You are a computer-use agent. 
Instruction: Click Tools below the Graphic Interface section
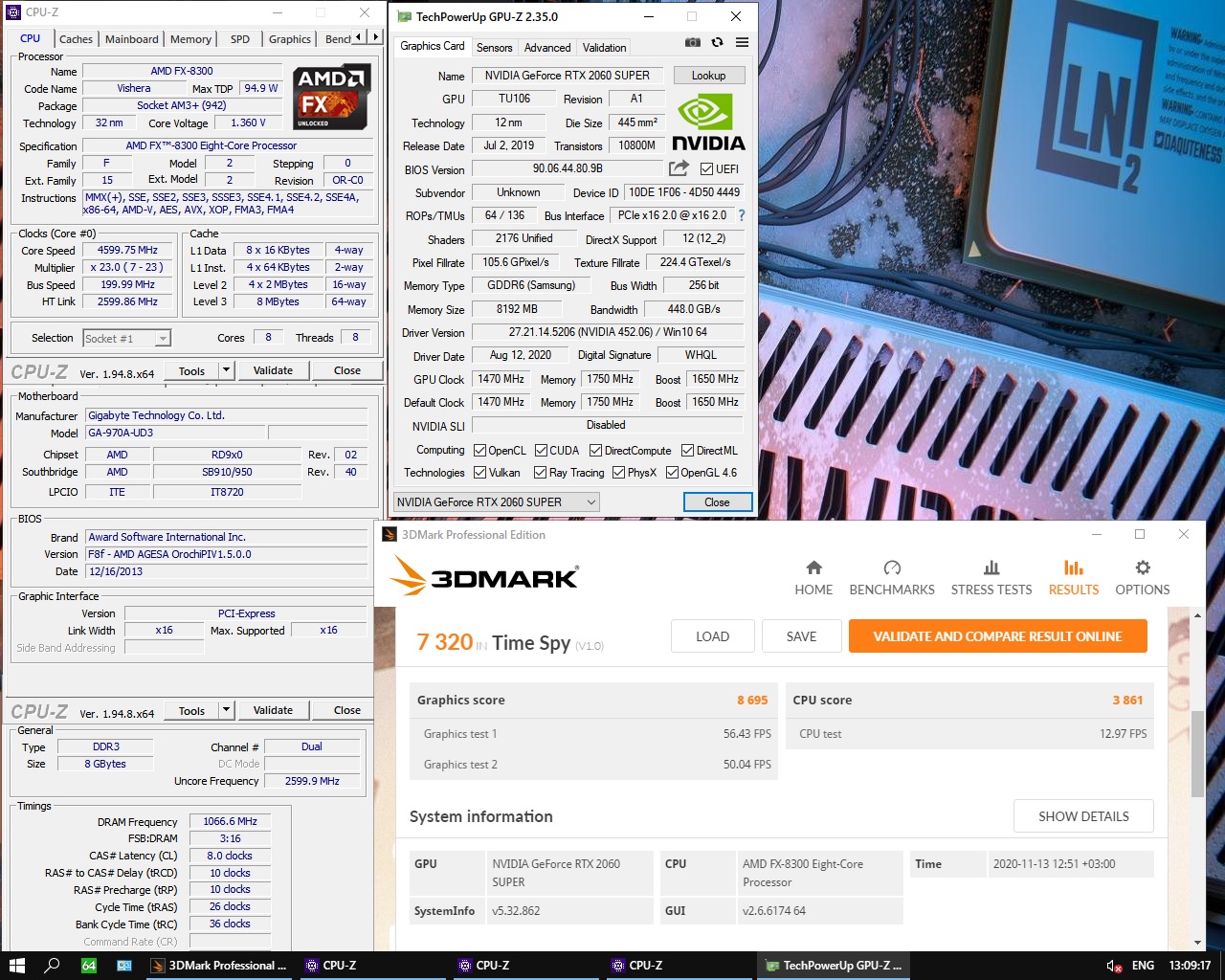[x=191, y=710]
